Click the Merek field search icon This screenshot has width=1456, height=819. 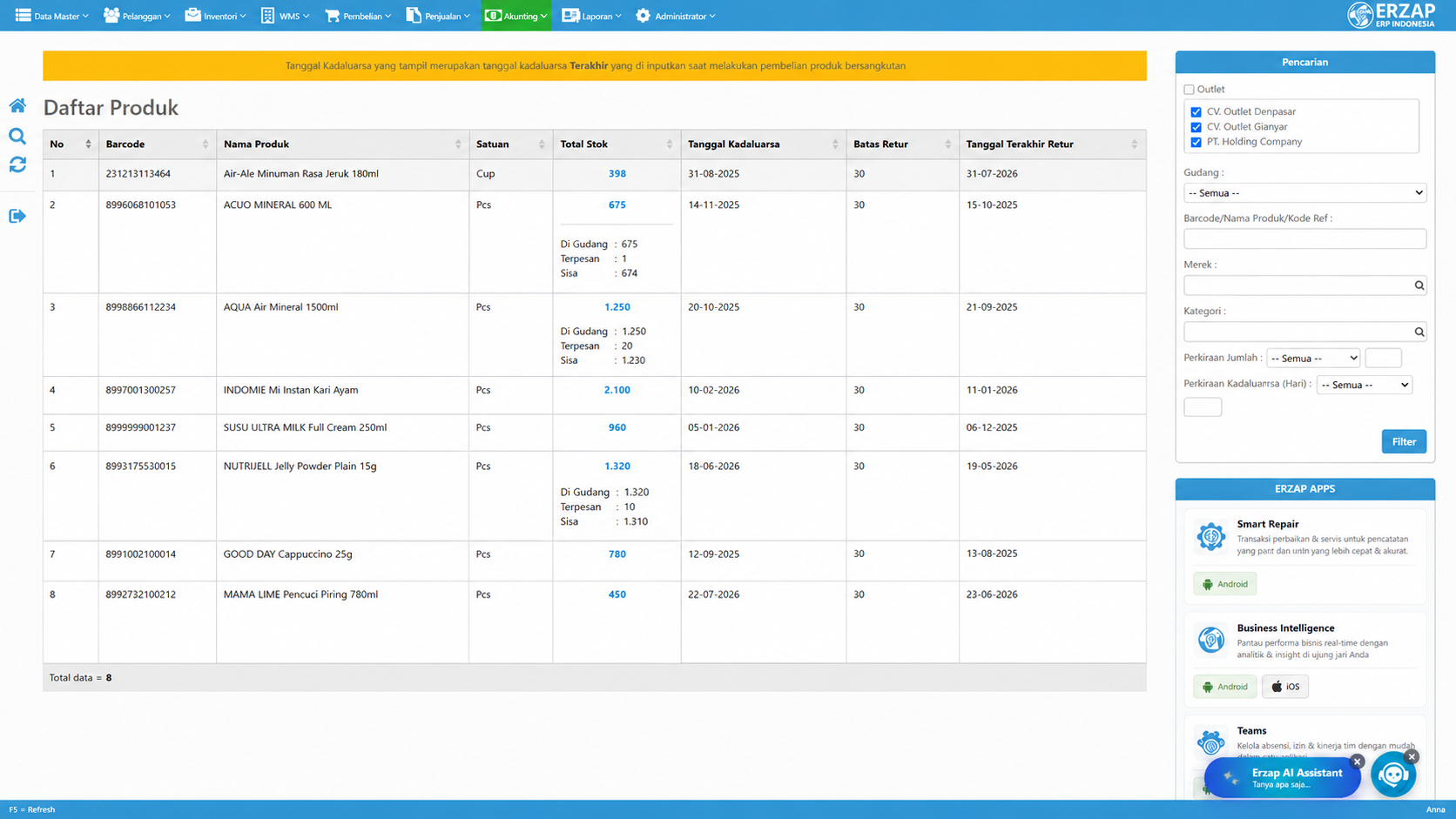(x=1419, y=285)
